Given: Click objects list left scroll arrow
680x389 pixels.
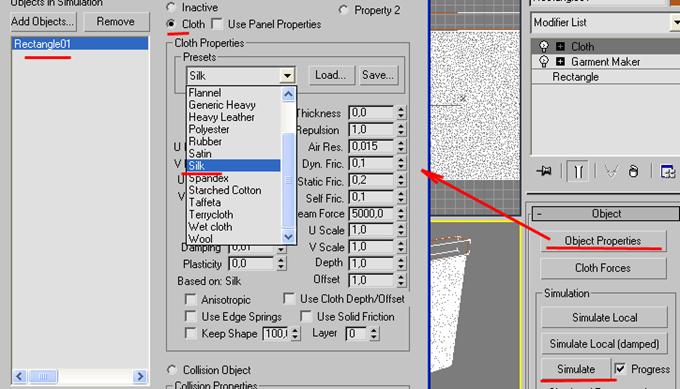Looking at the screenshot, I should pyautogui.click(x=20, y=376).
